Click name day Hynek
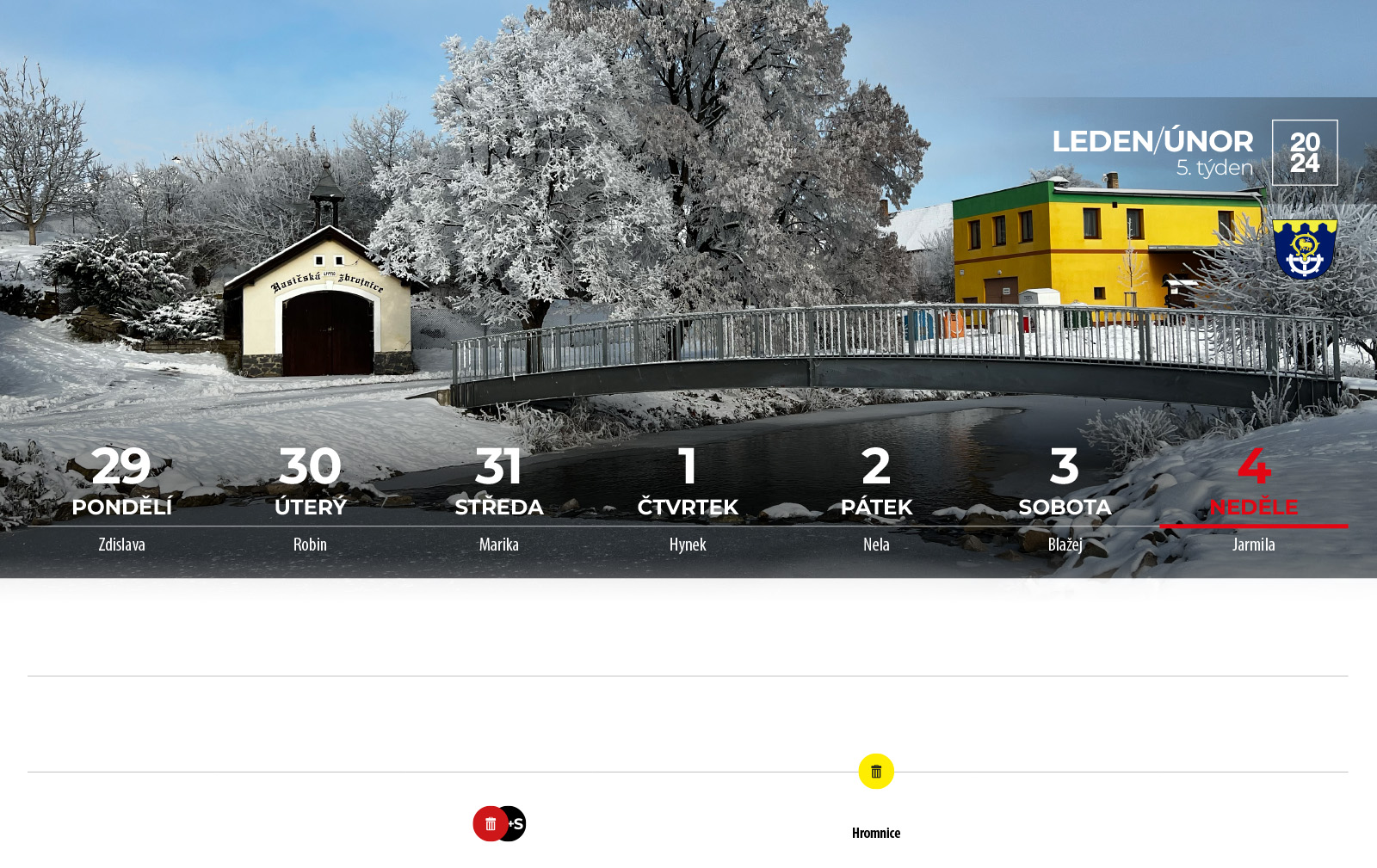The image size is (1377, 868). point(688,545)
